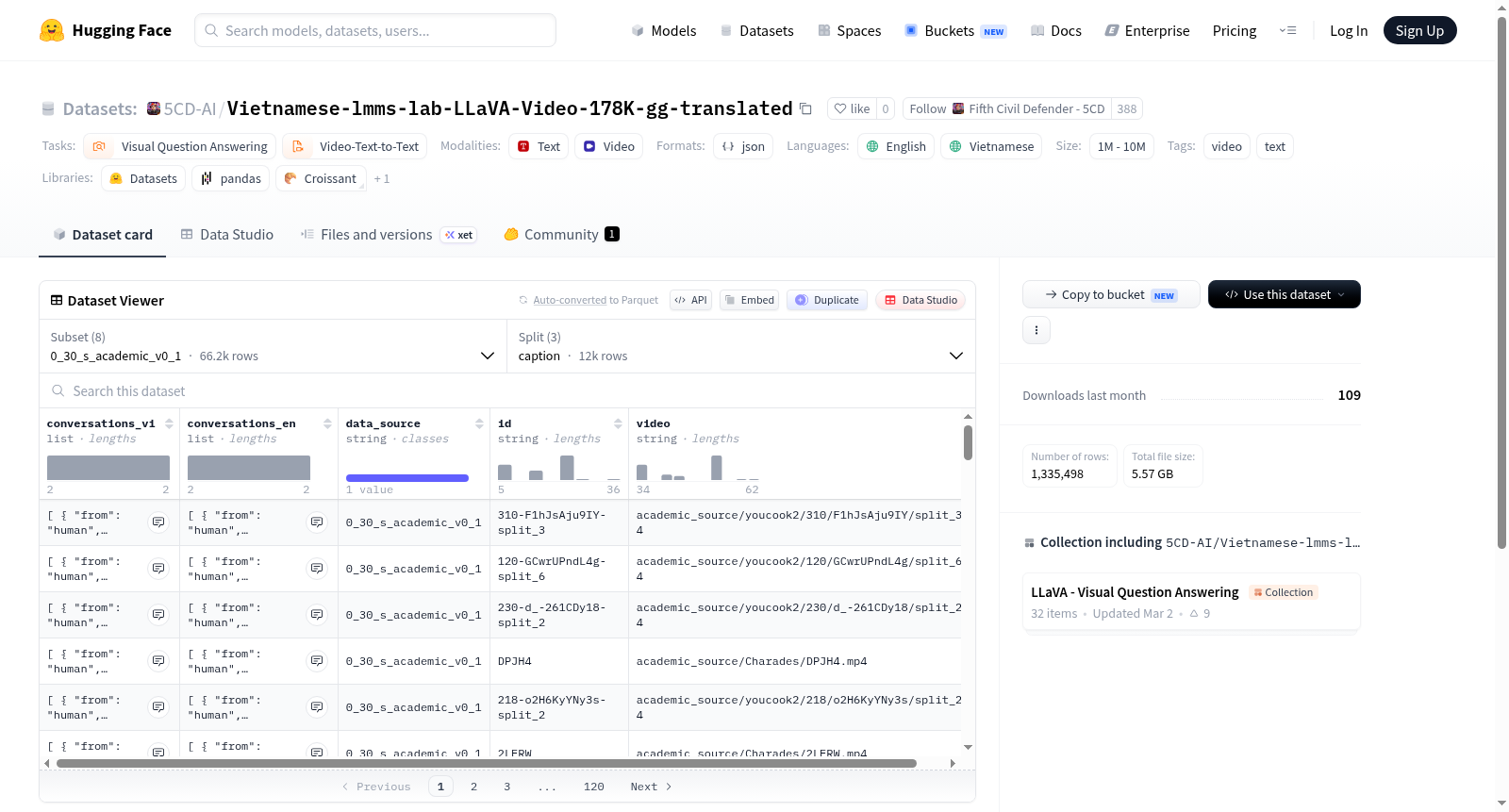Open the Use this dataset dropdown

pyautogui.click(x=1284, y=294)
